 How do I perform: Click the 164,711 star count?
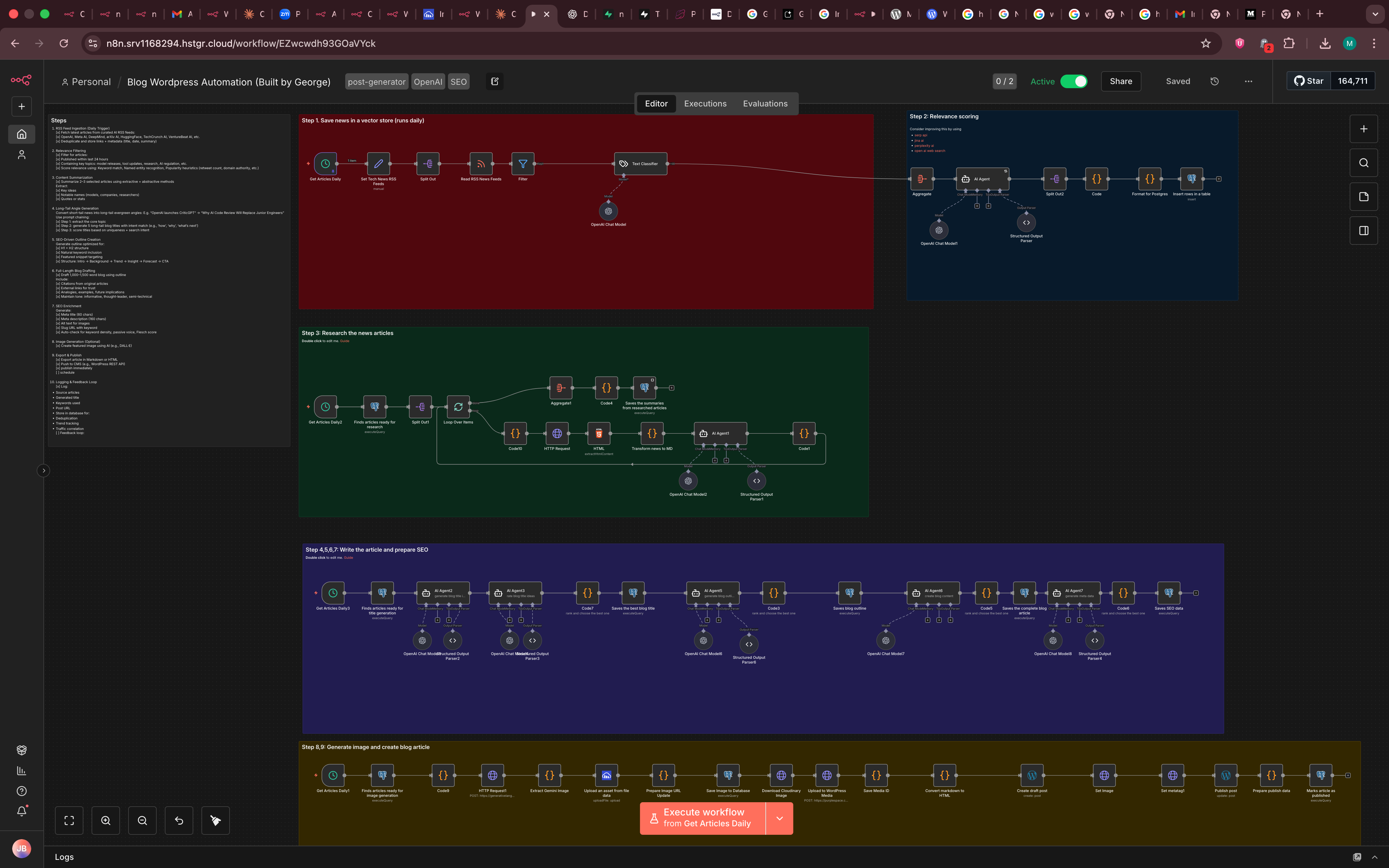(1353, 81)
